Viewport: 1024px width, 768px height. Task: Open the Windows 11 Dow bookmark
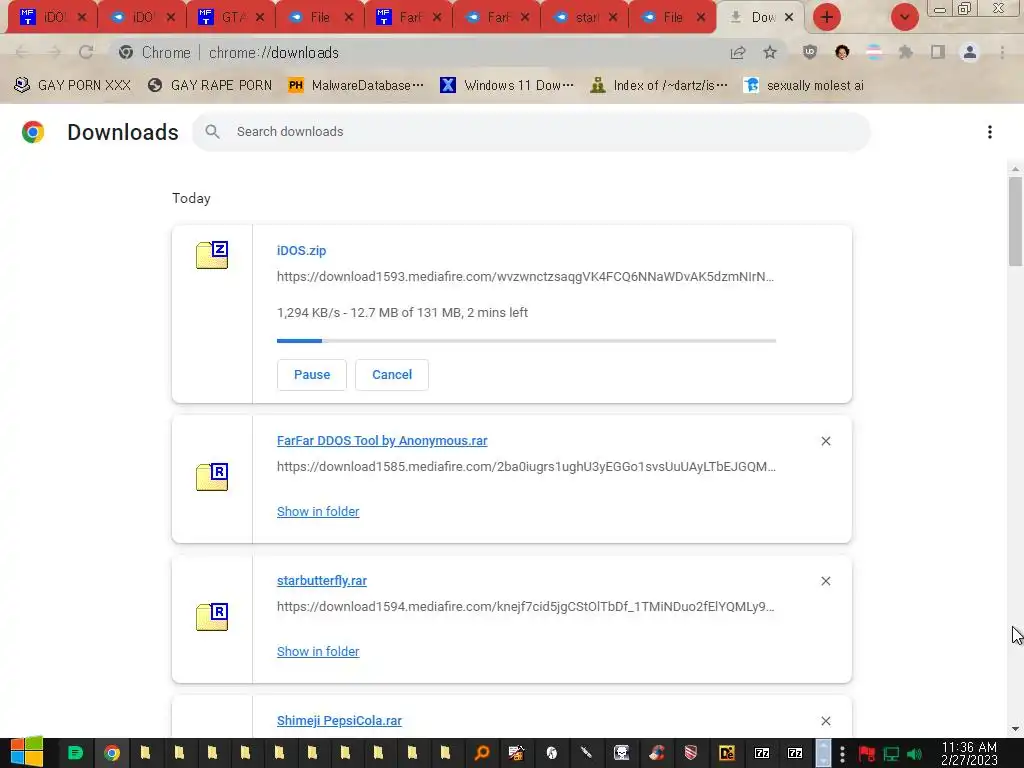507,85
